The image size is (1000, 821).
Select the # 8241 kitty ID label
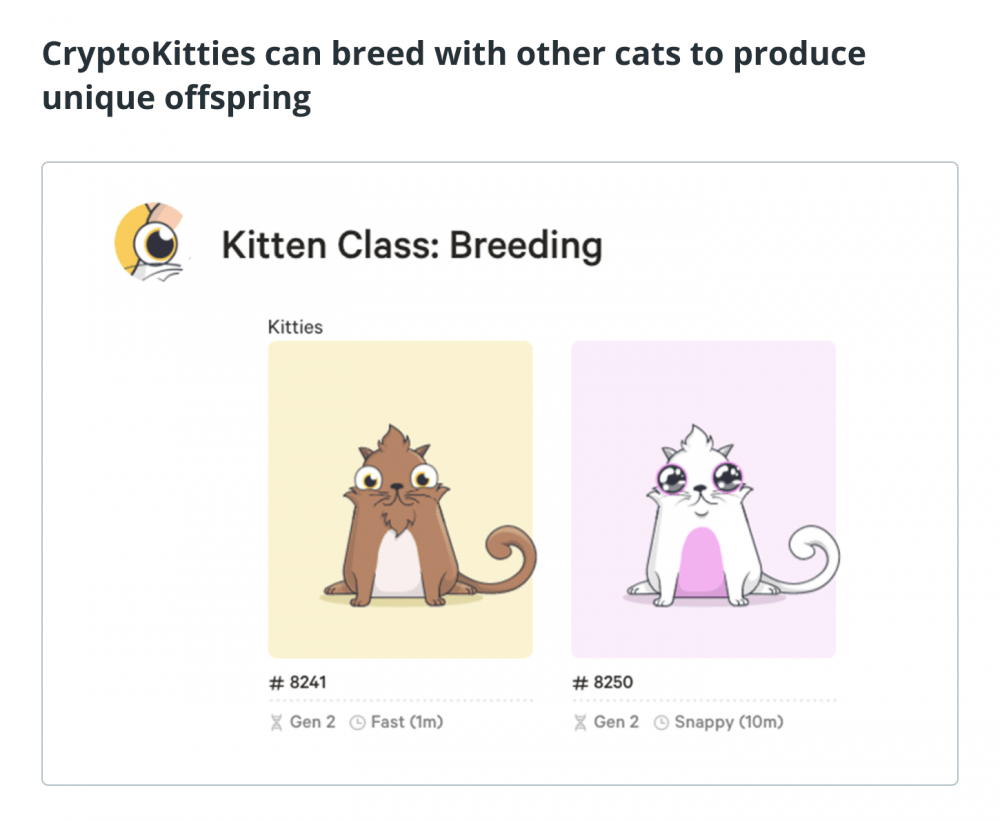[x=297, y=683]
